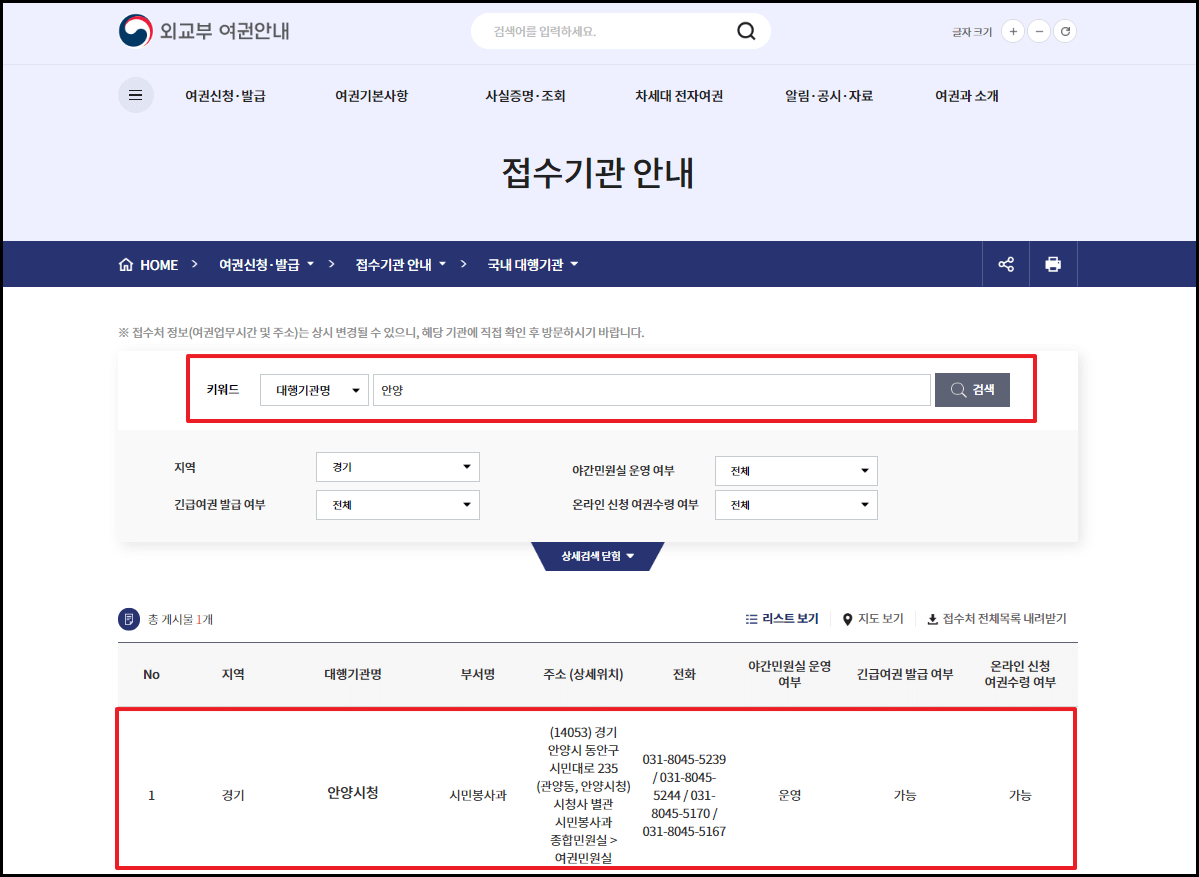This screenshot has width=1199, height=877.
Task: Click the 접수처 전체목록 내려받기 download icon
Action: 932,618
